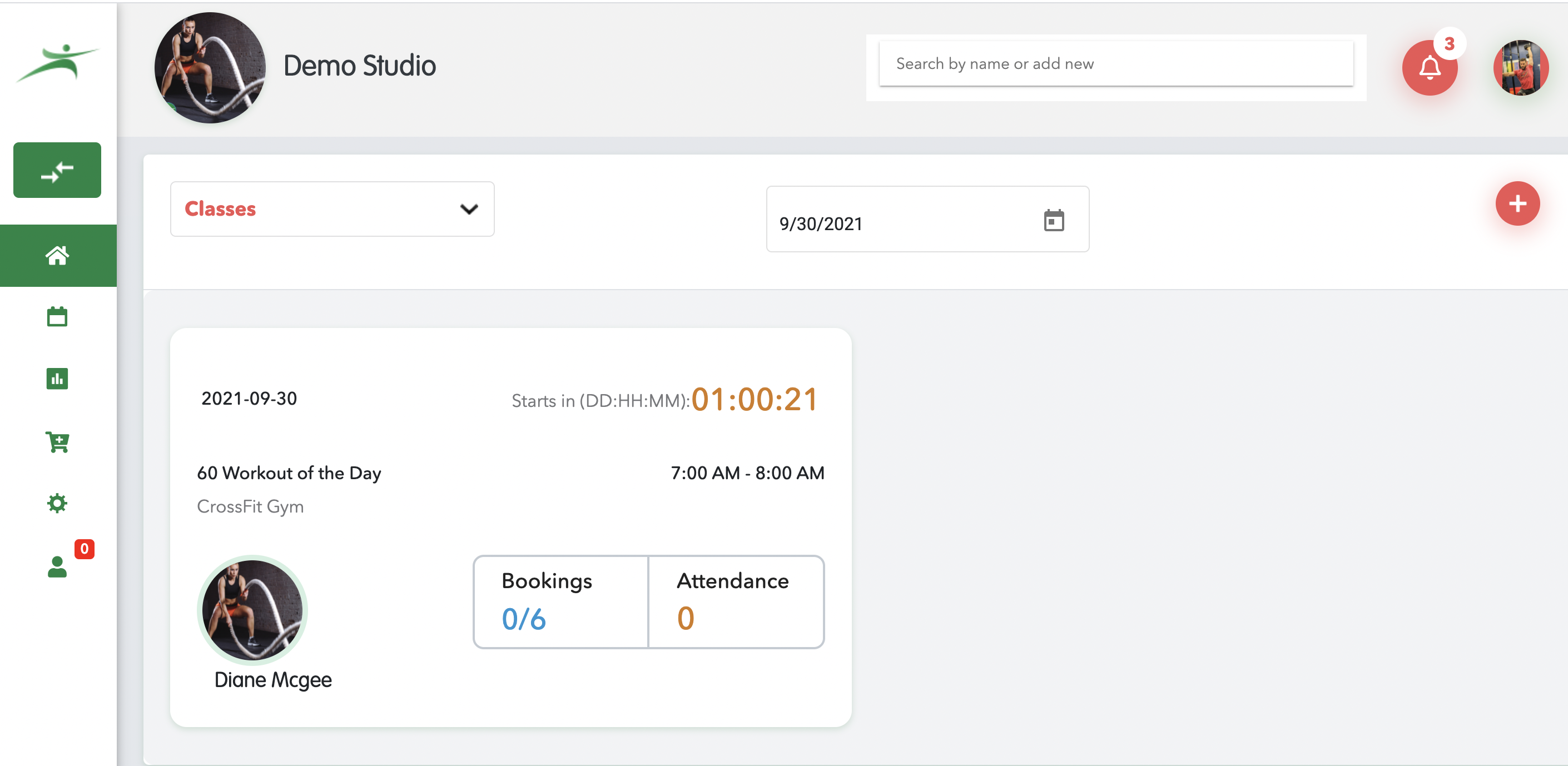Open the reports bar chart icon
The image size is (1568, 766).
(57, 379)
